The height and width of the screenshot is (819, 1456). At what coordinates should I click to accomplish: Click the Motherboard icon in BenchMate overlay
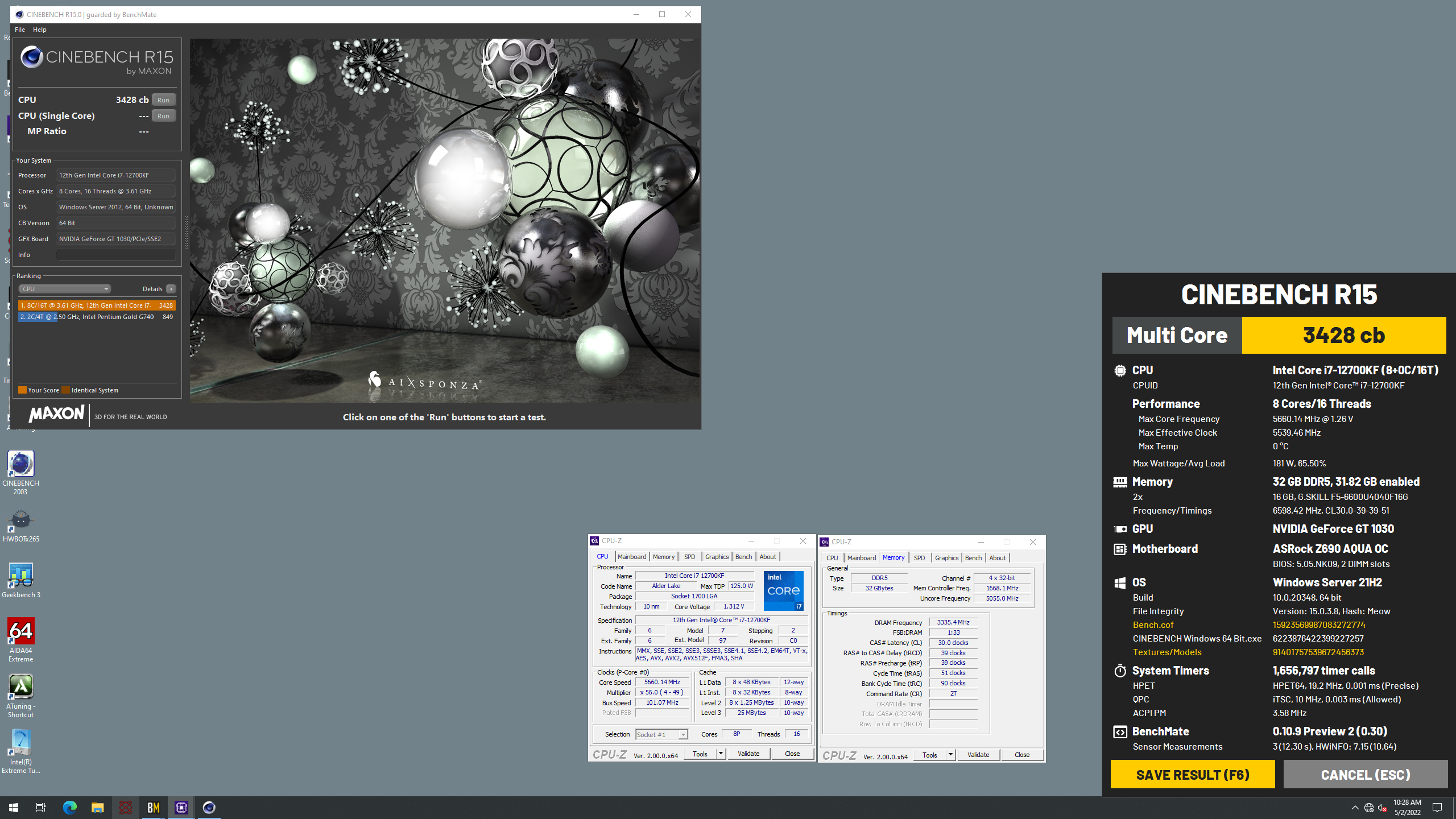pyautogui.click(x=1120, y=549)
